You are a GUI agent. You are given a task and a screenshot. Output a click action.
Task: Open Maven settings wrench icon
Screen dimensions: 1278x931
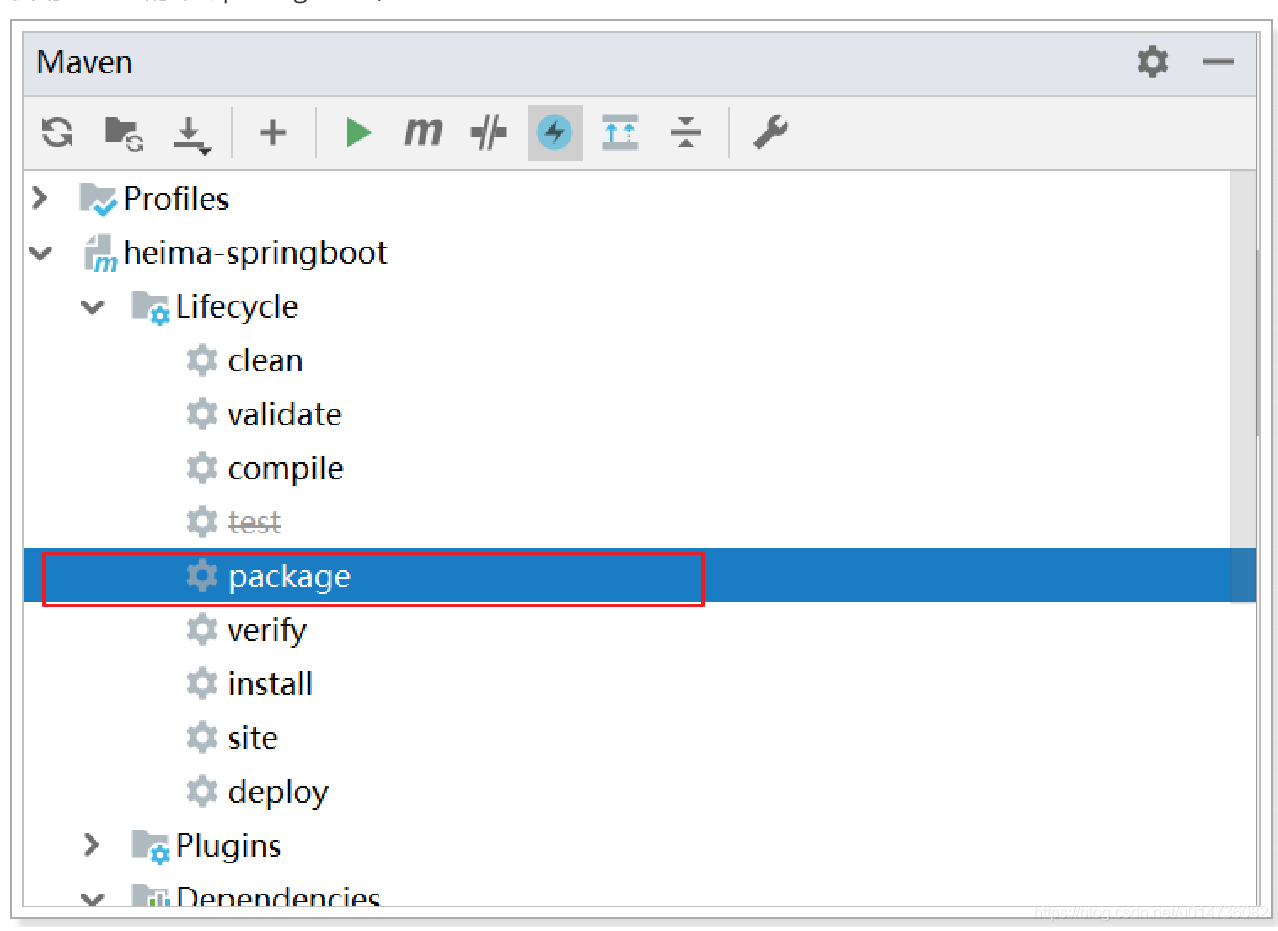pos(770,132)
